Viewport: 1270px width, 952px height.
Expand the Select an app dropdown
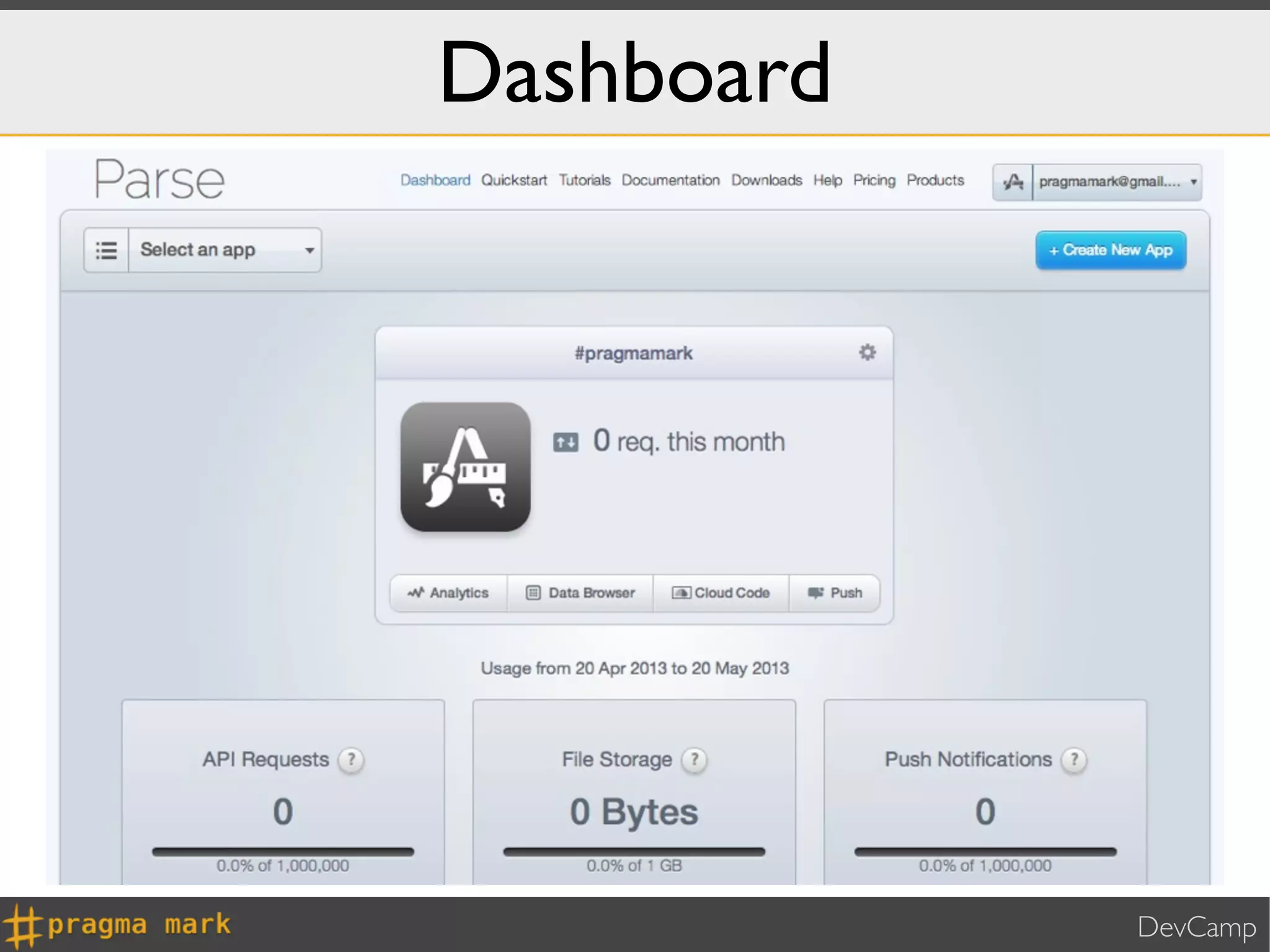coord(224,250)
